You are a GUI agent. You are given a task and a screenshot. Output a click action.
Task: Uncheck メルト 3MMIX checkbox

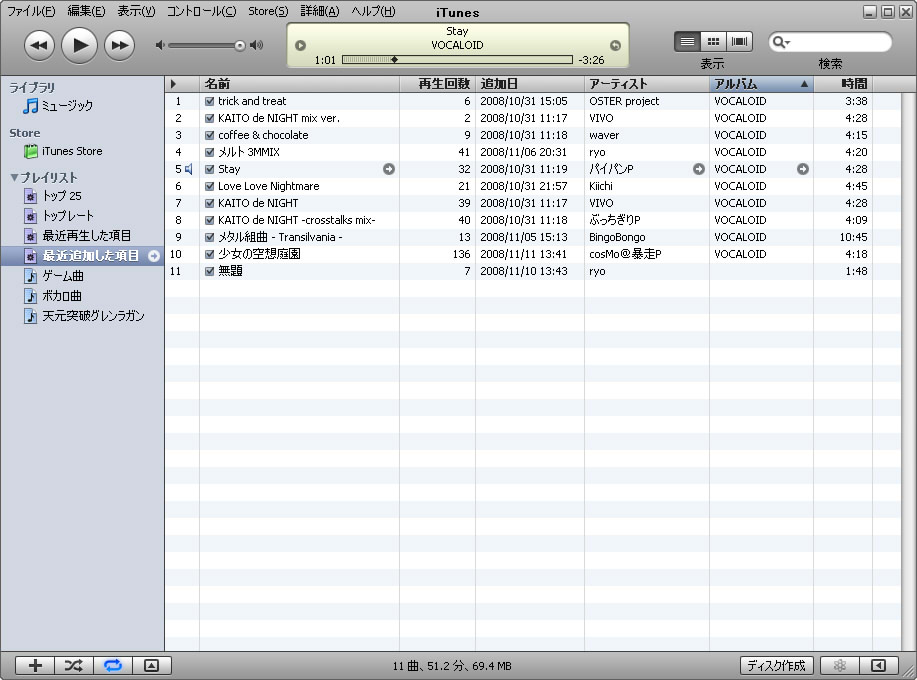click(x=209, y=152)
